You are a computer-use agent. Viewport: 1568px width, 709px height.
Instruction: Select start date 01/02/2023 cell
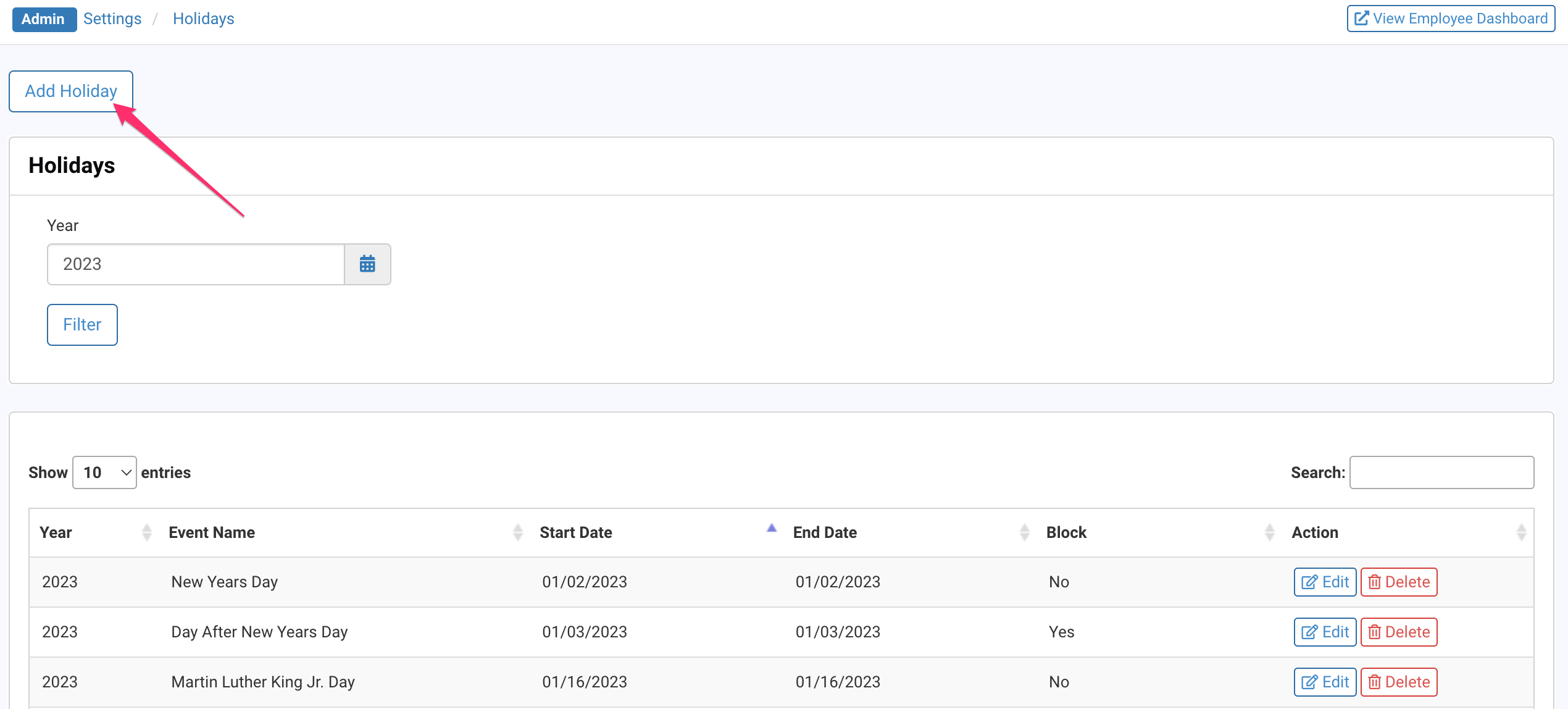pyautogui.click(x=585, y=582)
